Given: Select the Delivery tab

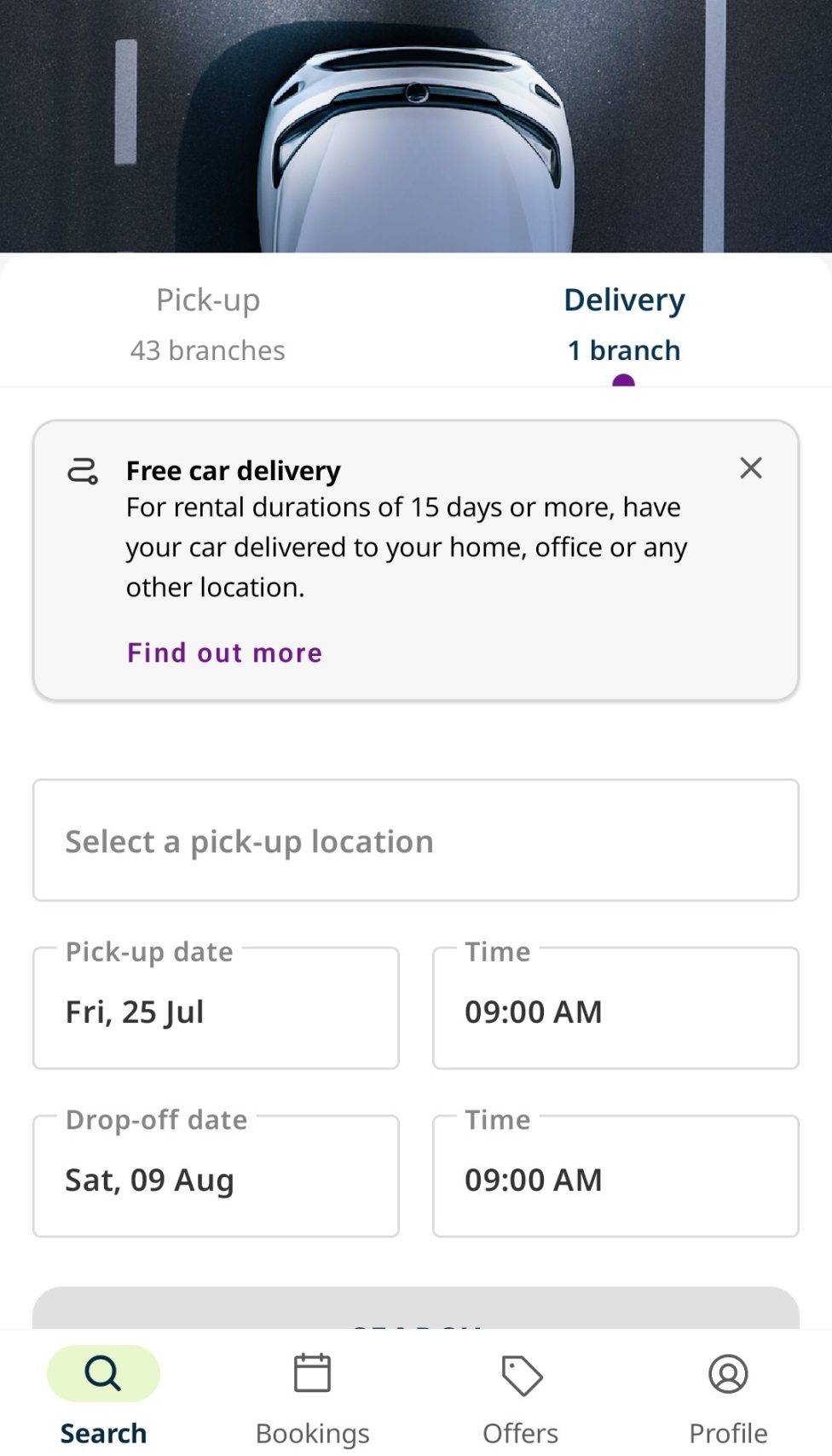Looking at the screenshot, I should [624, 300].
